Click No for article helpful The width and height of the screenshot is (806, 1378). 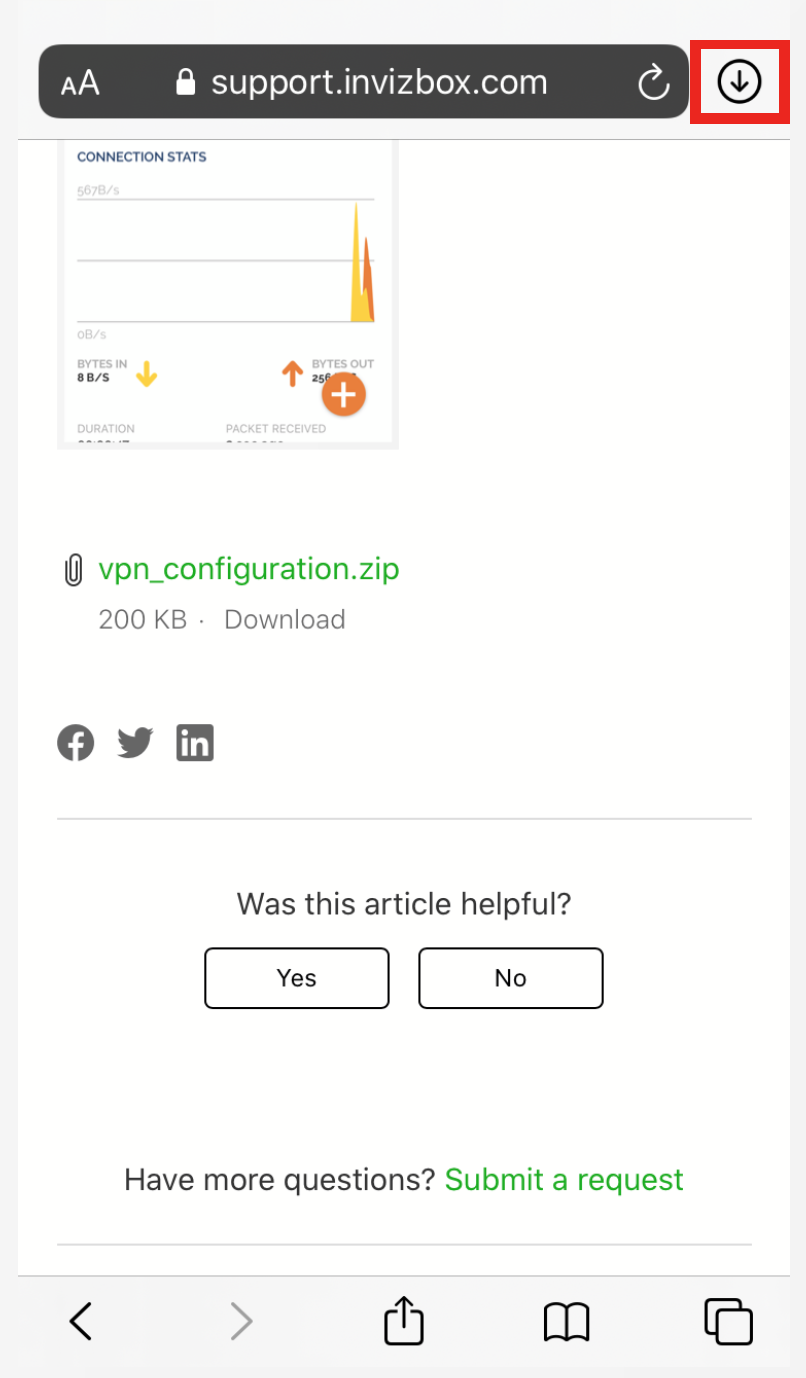click(x=510, y=978)
